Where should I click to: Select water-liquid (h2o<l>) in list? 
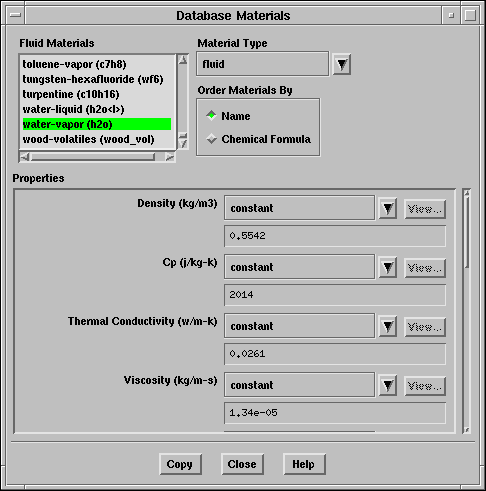click(x=97, y=109)
